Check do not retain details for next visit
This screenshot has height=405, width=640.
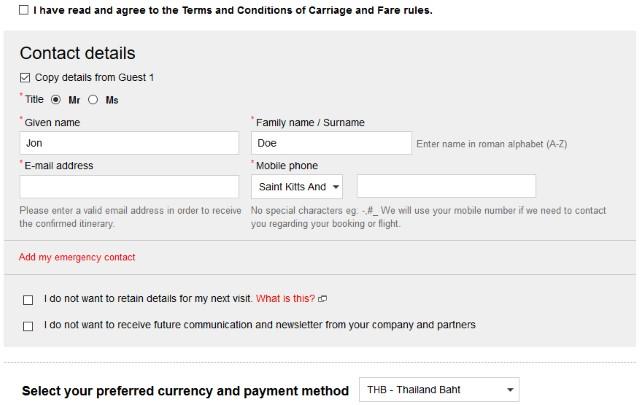click(x=28, y=300)
